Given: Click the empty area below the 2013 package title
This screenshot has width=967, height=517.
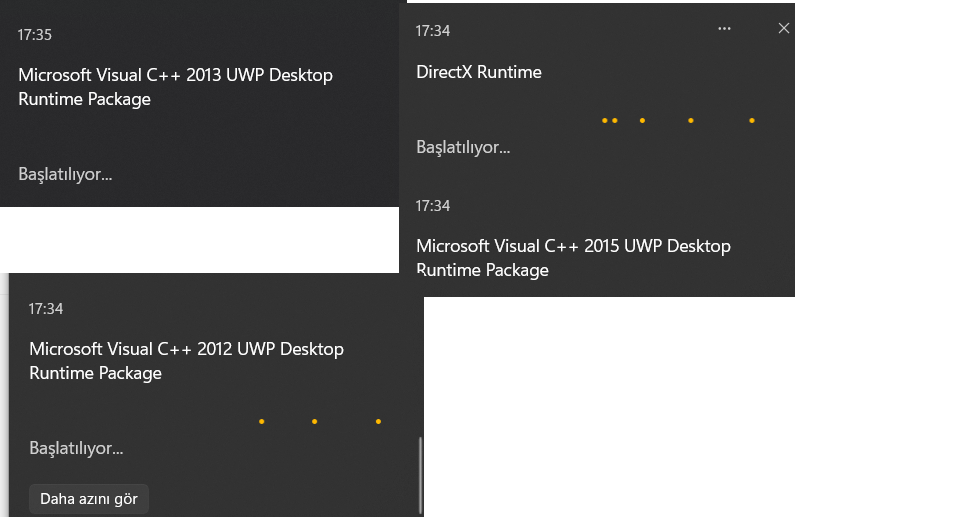Looking at the screenshot, I should click(200, 135).
